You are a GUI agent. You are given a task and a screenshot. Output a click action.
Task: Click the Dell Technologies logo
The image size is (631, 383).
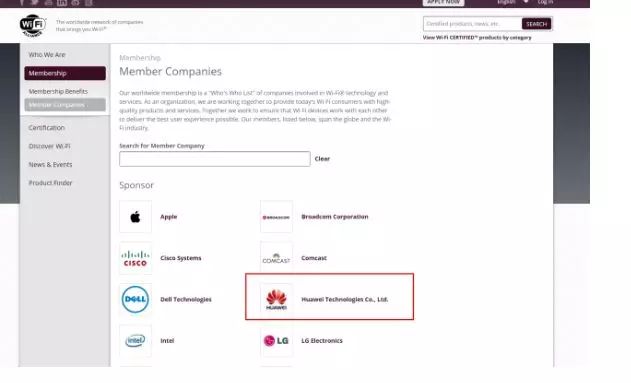[136, 299]
